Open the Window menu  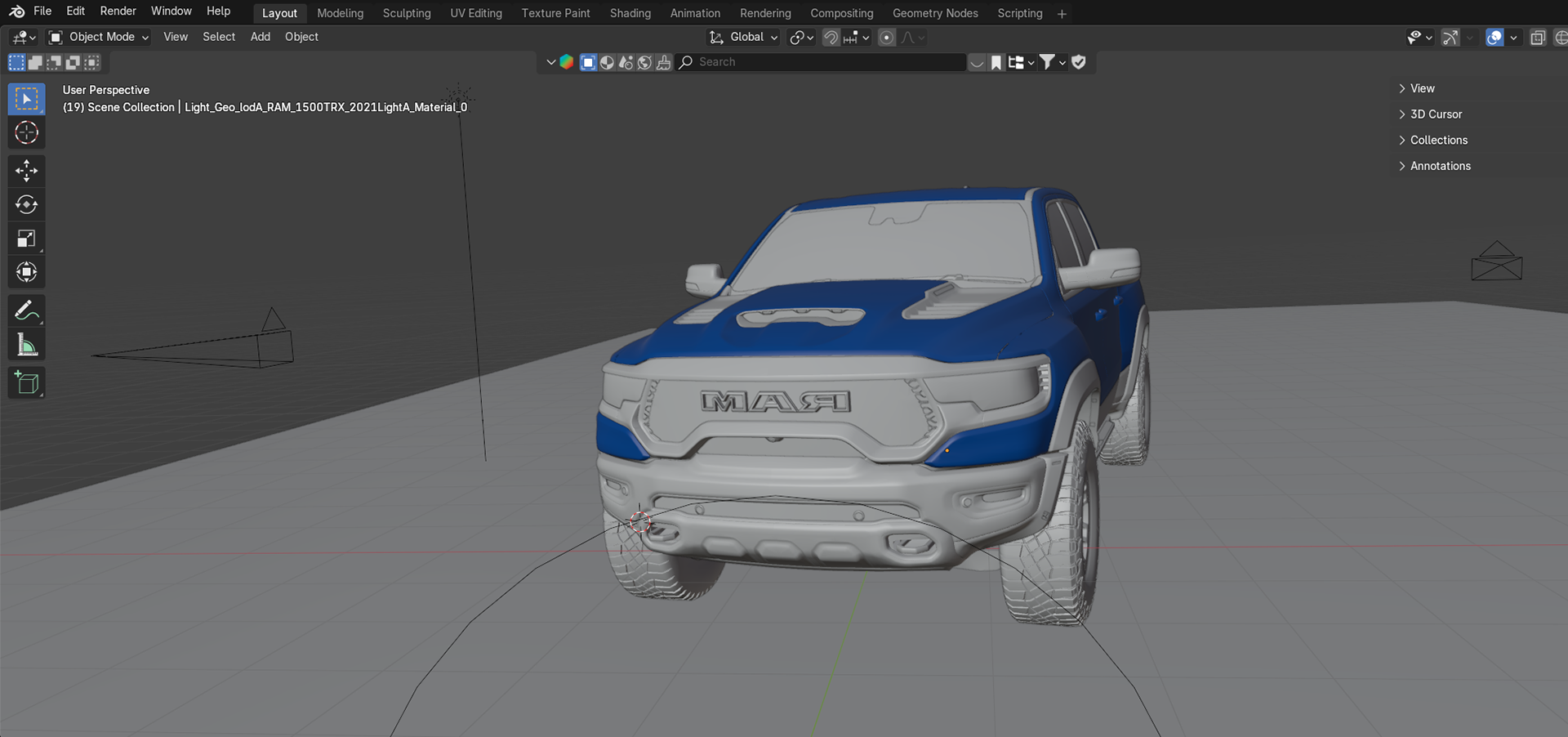[171, 11]
